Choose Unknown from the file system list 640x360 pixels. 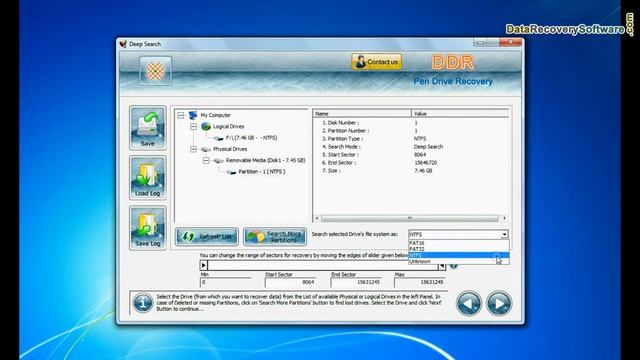tap(459, 261)
